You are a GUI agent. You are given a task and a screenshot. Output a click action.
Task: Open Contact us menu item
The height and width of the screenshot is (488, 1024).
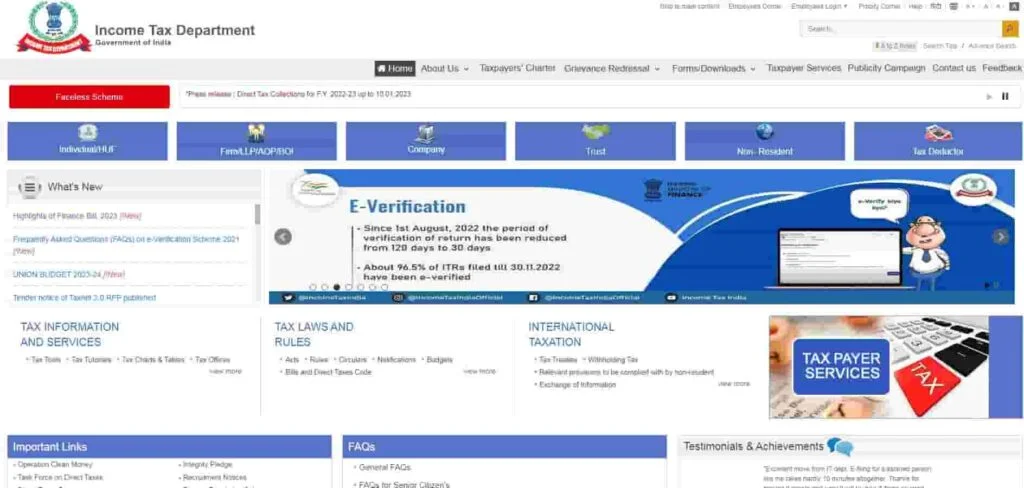click(x=953, y=68)
